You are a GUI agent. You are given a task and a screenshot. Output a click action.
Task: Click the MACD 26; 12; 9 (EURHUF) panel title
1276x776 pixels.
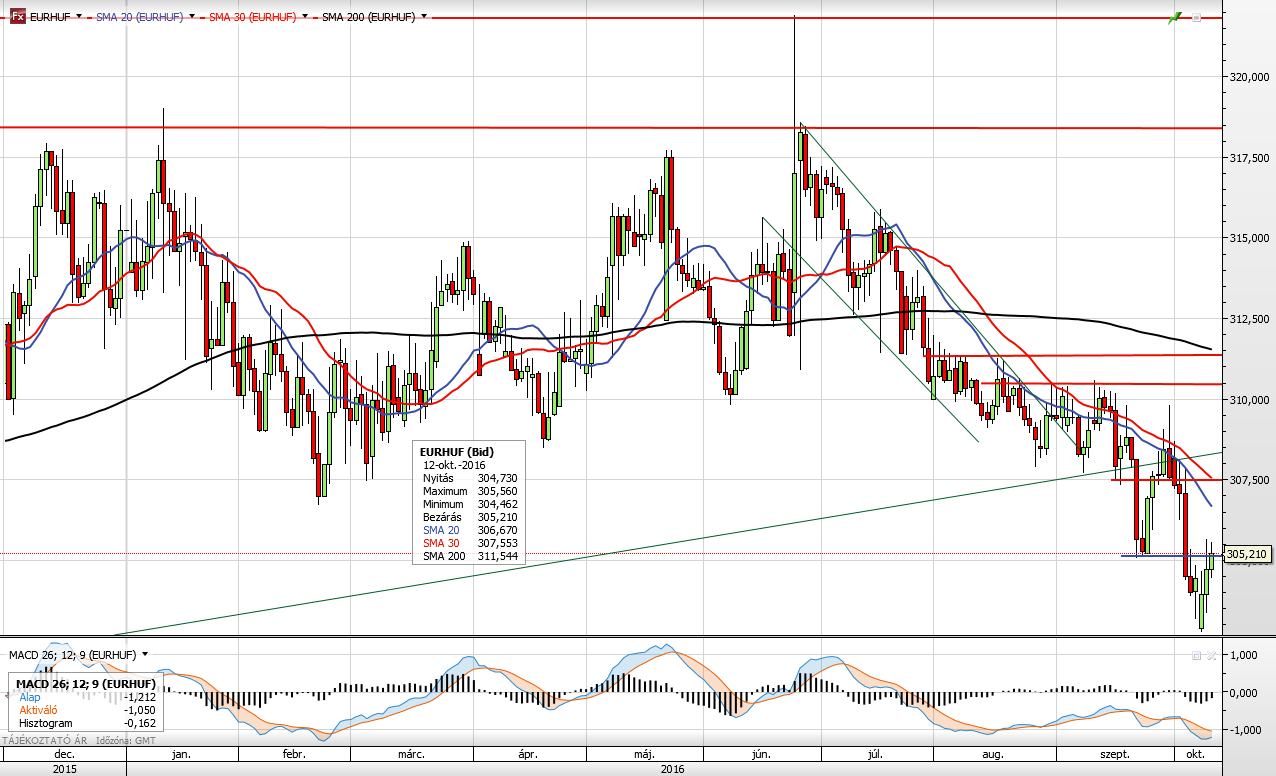pyautogui.click(x=72, y=654)
